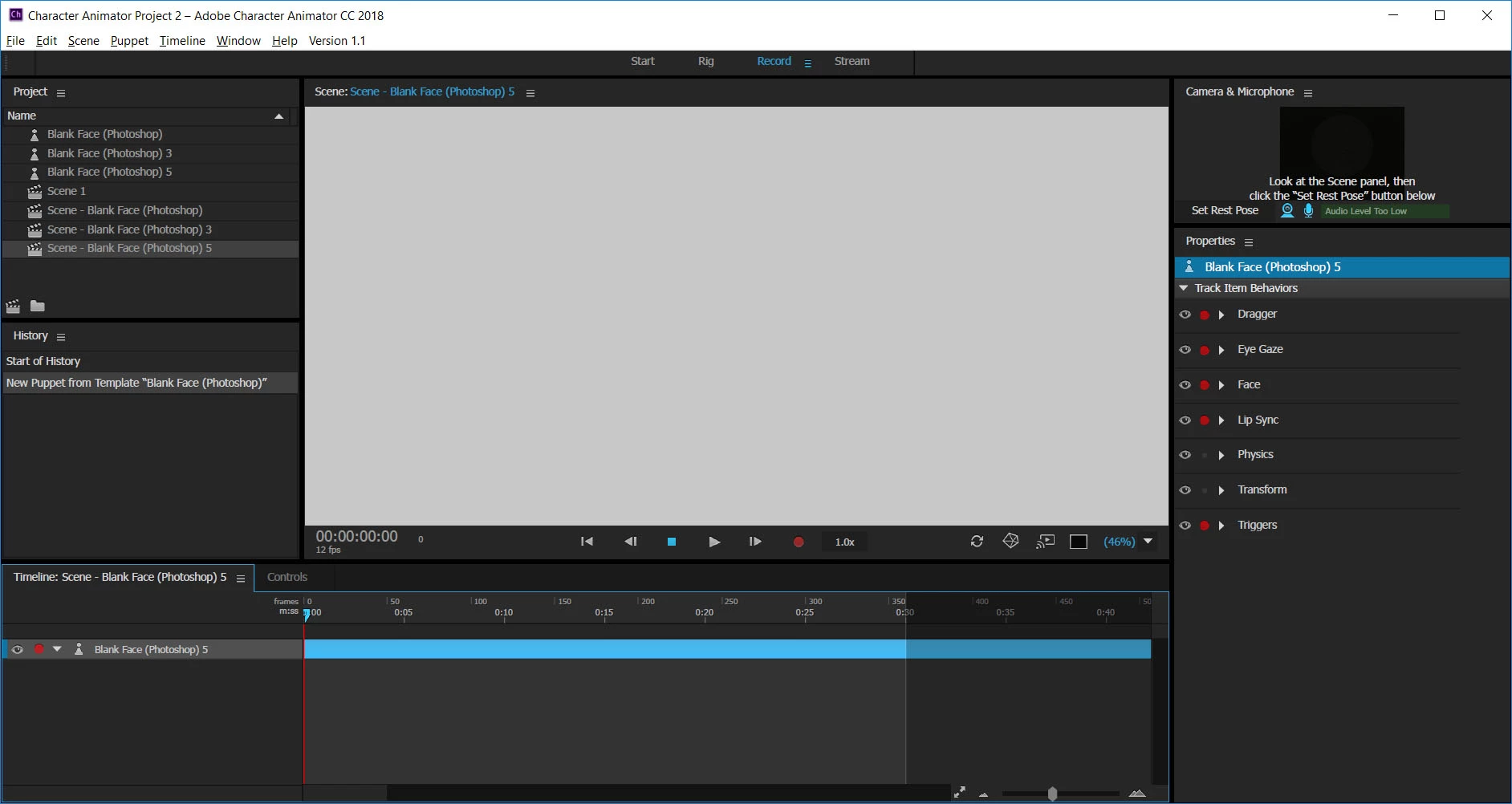This screenshot has width=1512, height=804.
Task: Expand the Transform behavior settings
Action: (x=1221, y=490)
